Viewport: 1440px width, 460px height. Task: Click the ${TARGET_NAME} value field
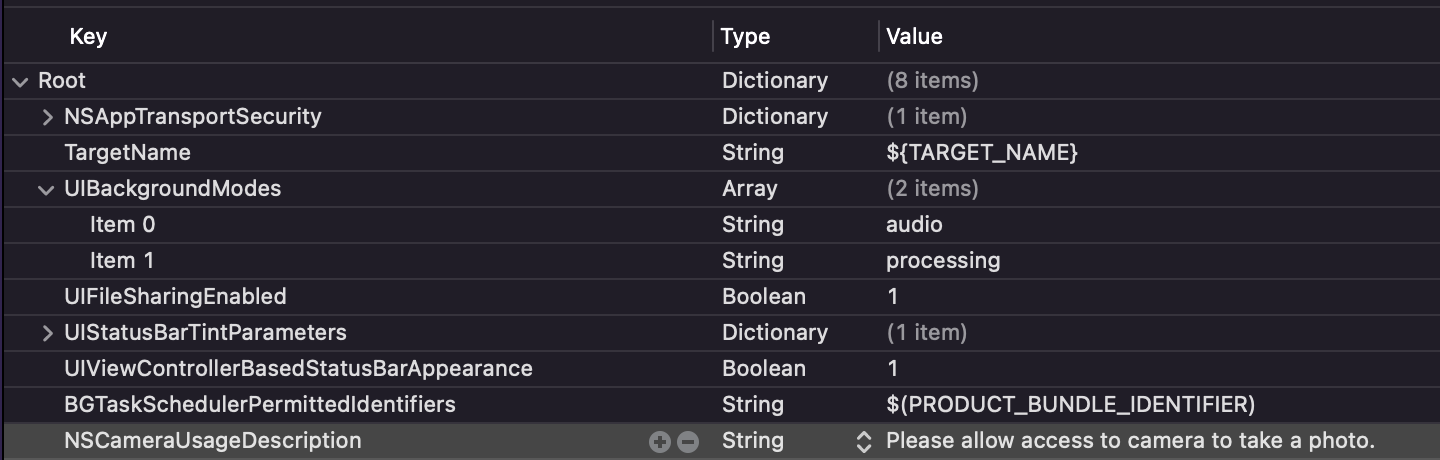click(982, 153)
